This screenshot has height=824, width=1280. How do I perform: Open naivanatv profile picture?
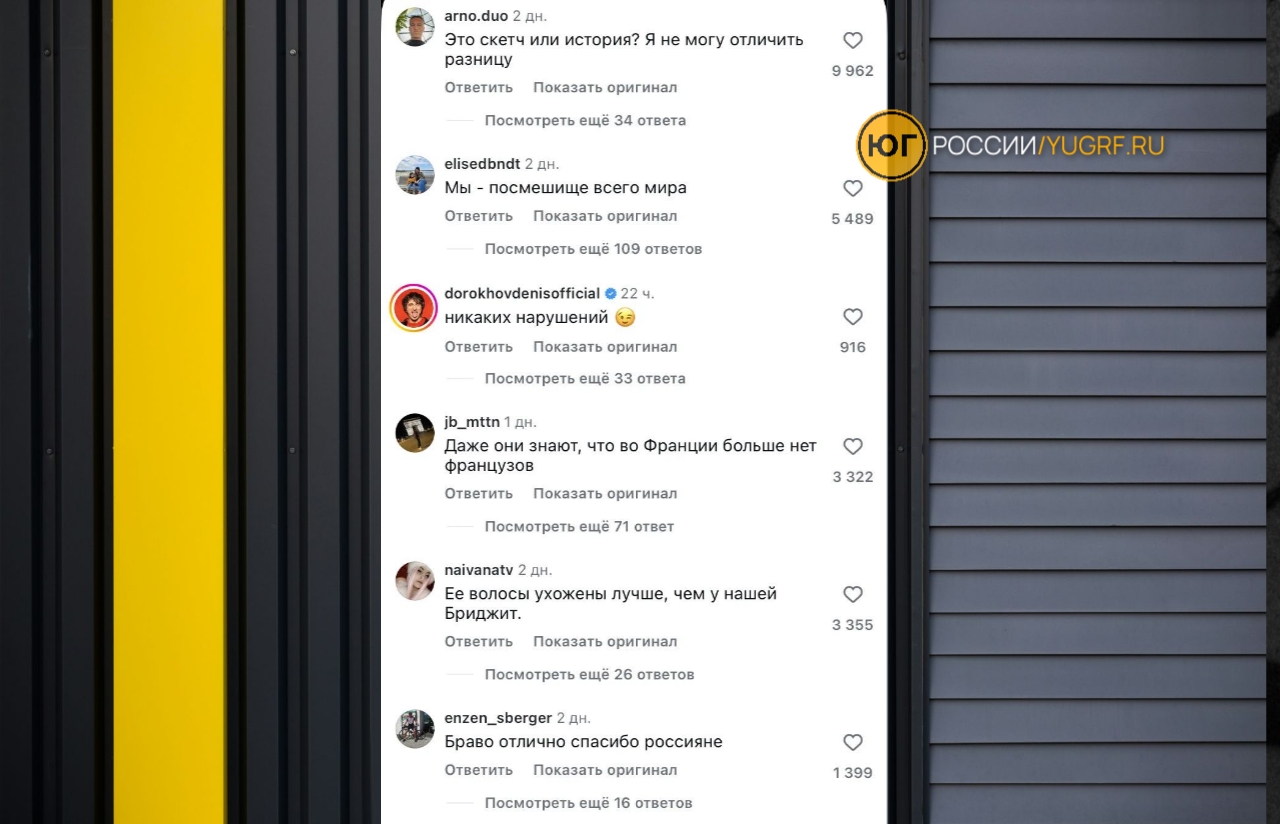pyautogui.click(x=414, y=581)
